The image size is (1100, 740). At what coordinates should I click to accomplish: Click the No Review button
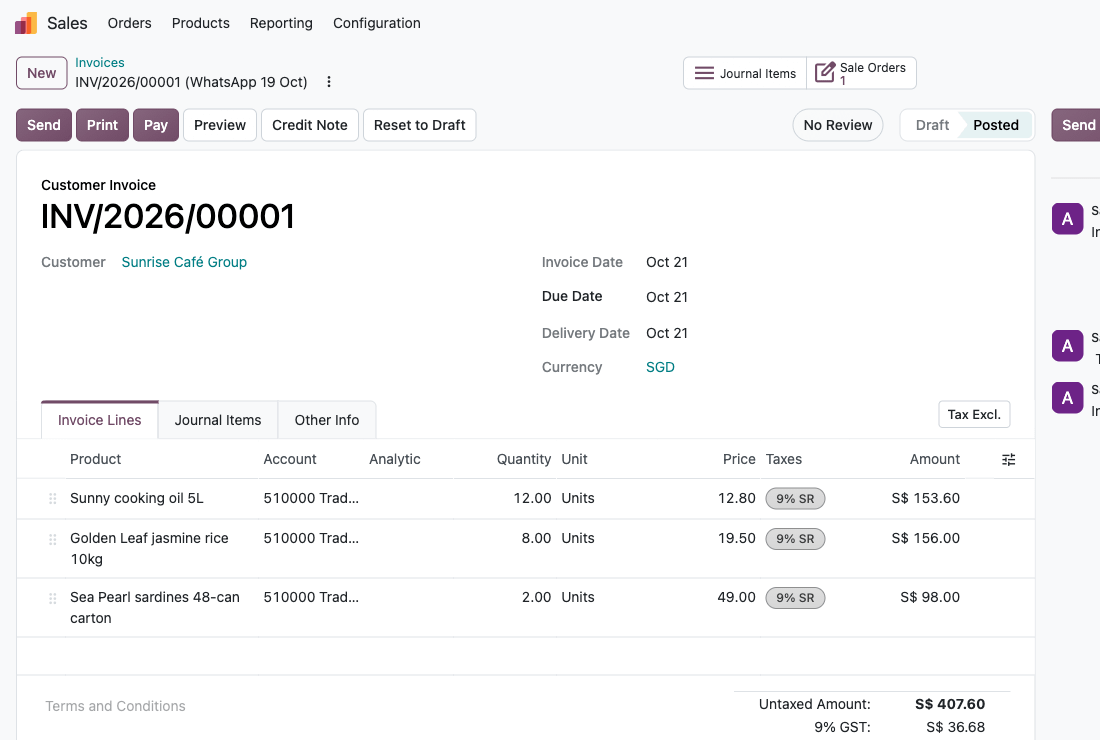(x=838, y=125)
